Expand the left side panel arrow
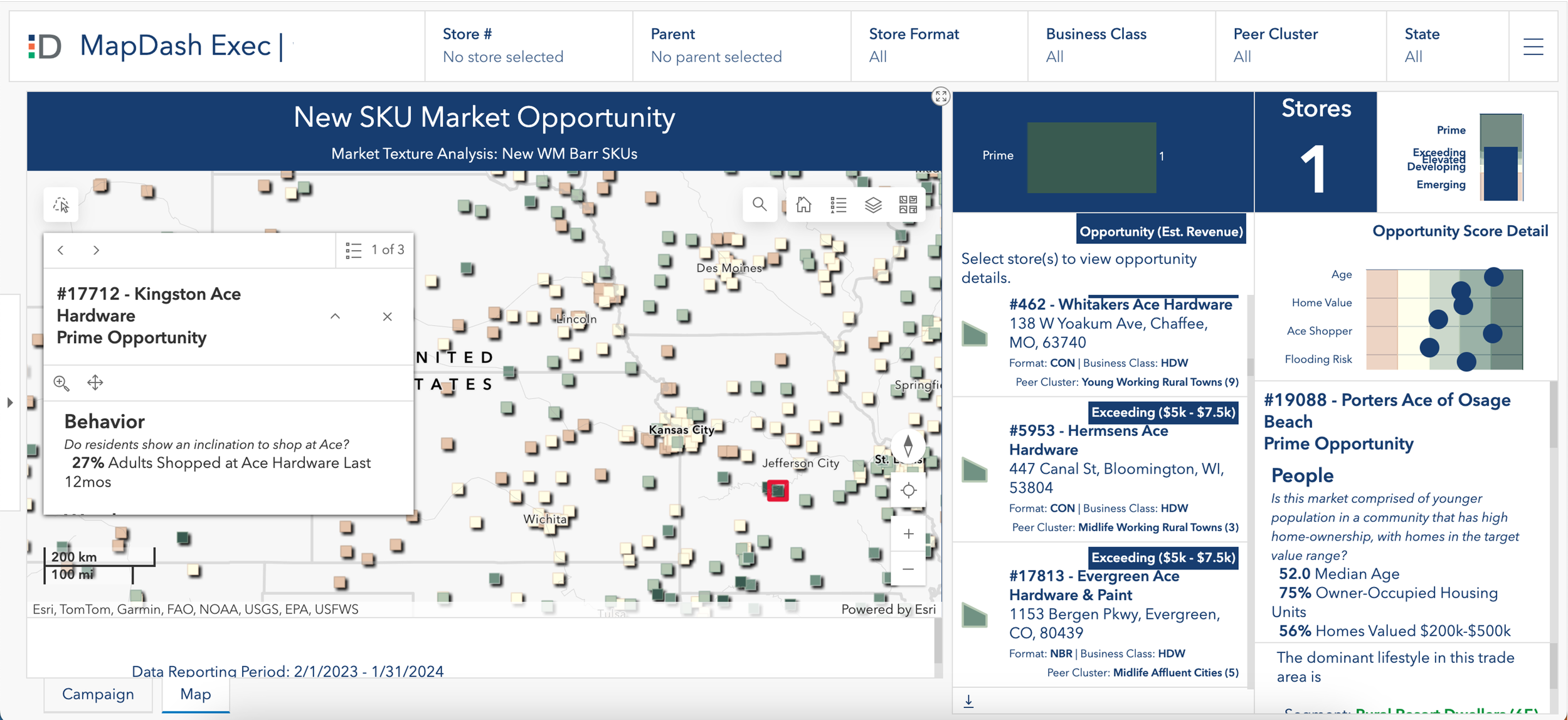 tap(9, 403)
